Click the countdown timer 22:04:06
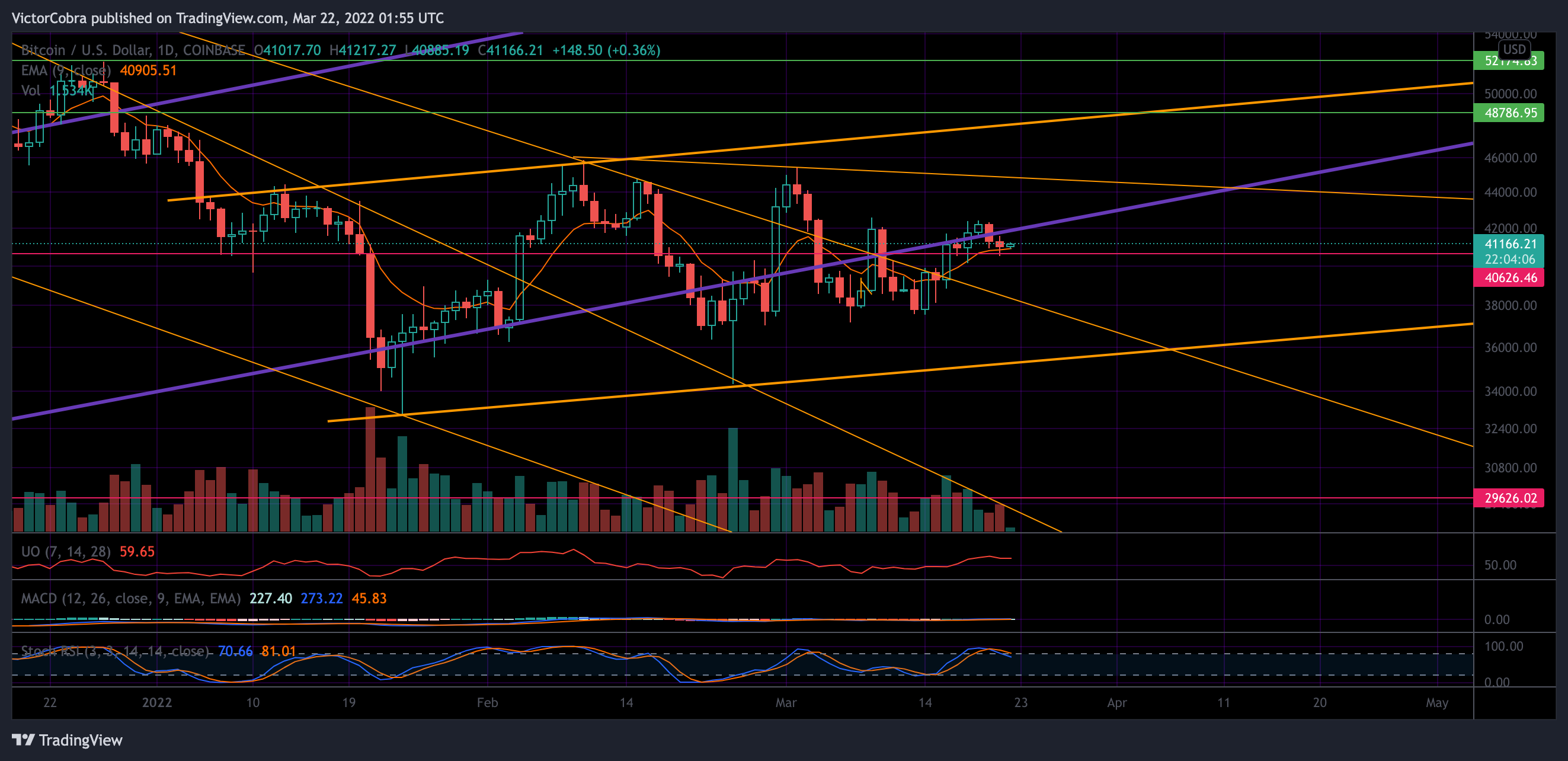This screenshot has width=1568, height=761. click(x=1509, y=259)
